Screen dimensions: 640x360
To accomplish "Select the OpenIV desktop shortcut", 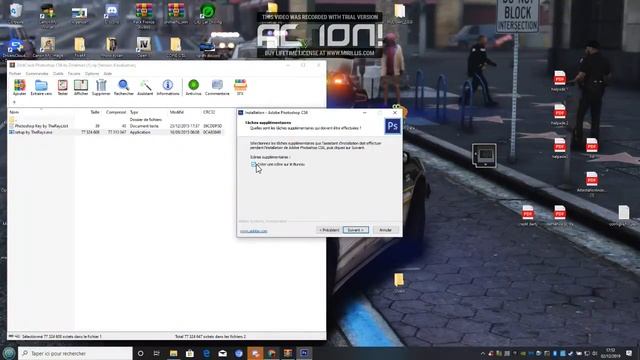I will click(143, 47).
